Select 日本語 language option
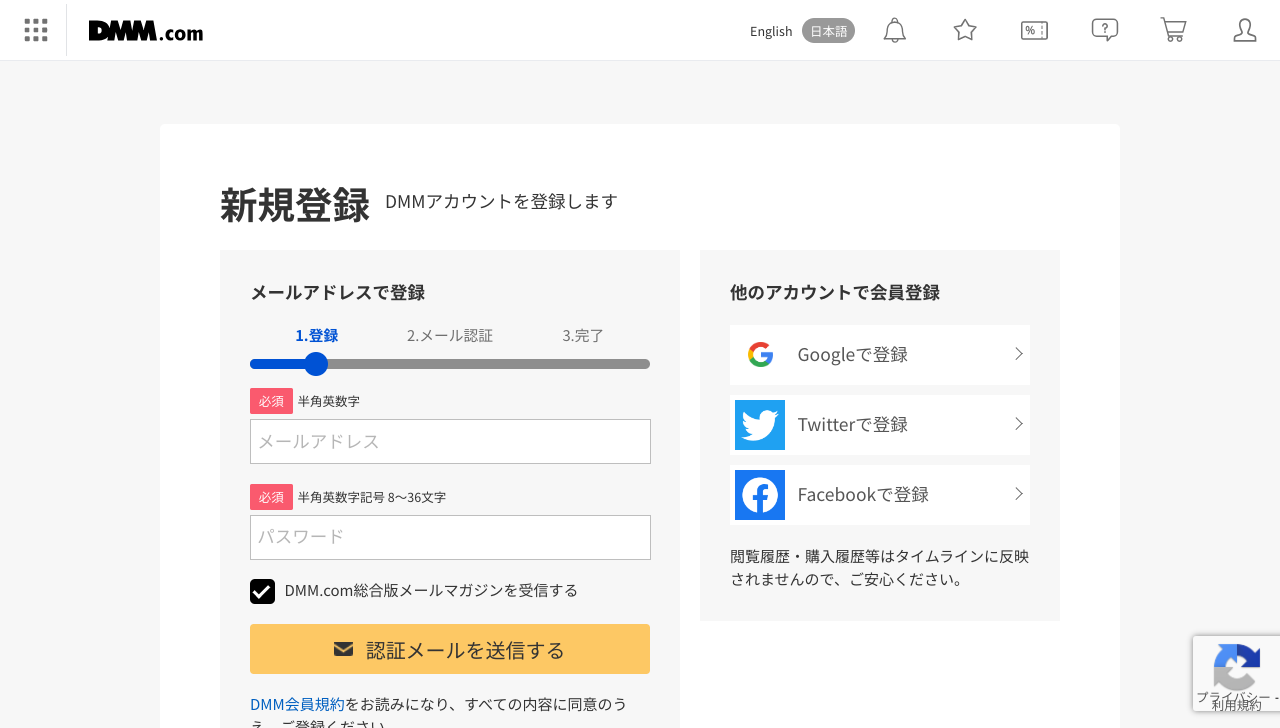1280x728 pixels. click(828, 31)
